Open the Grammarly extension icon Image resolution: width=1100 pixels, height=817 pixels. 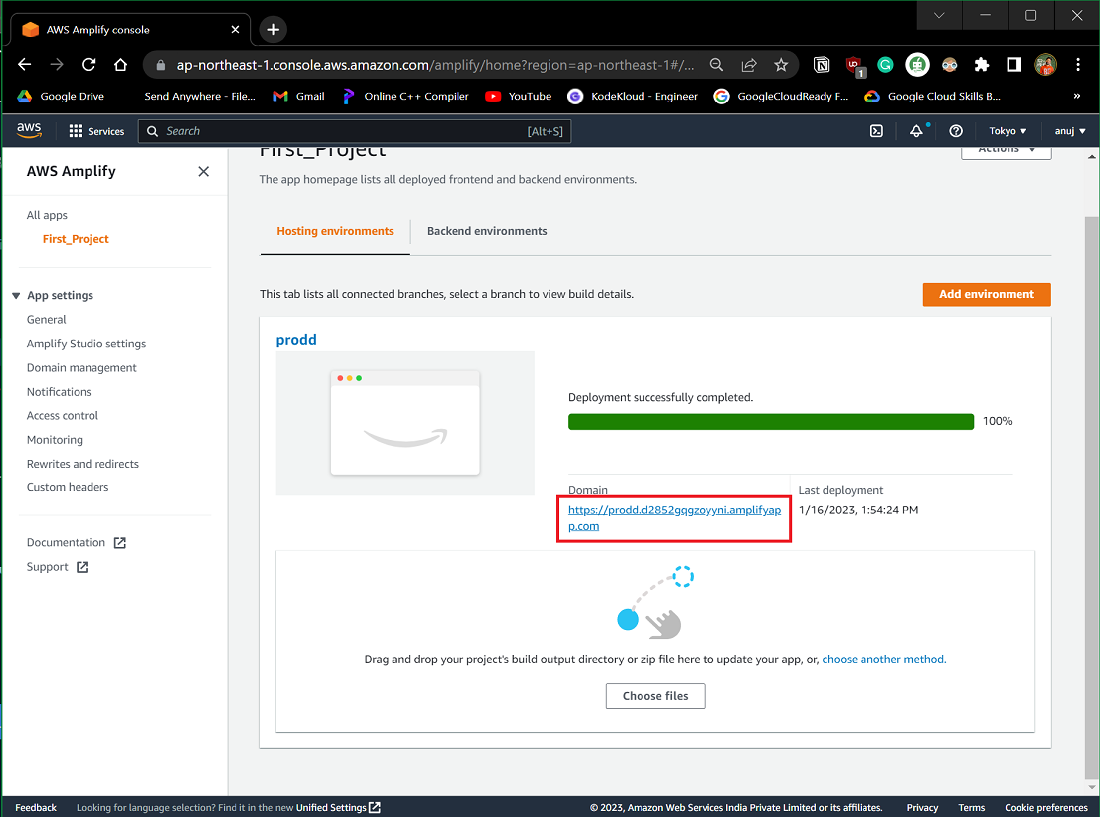point(885,65)
